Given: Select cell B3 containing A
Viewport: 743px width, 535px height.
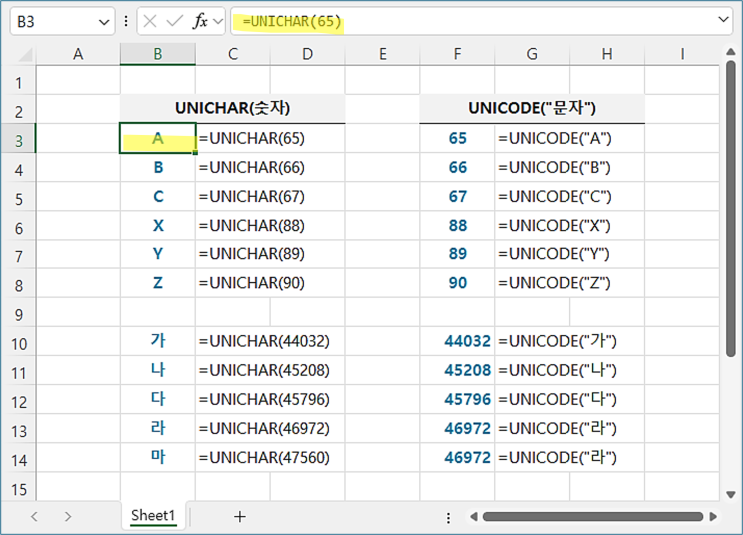Looking at the screenshot, I should pos(158,138).
